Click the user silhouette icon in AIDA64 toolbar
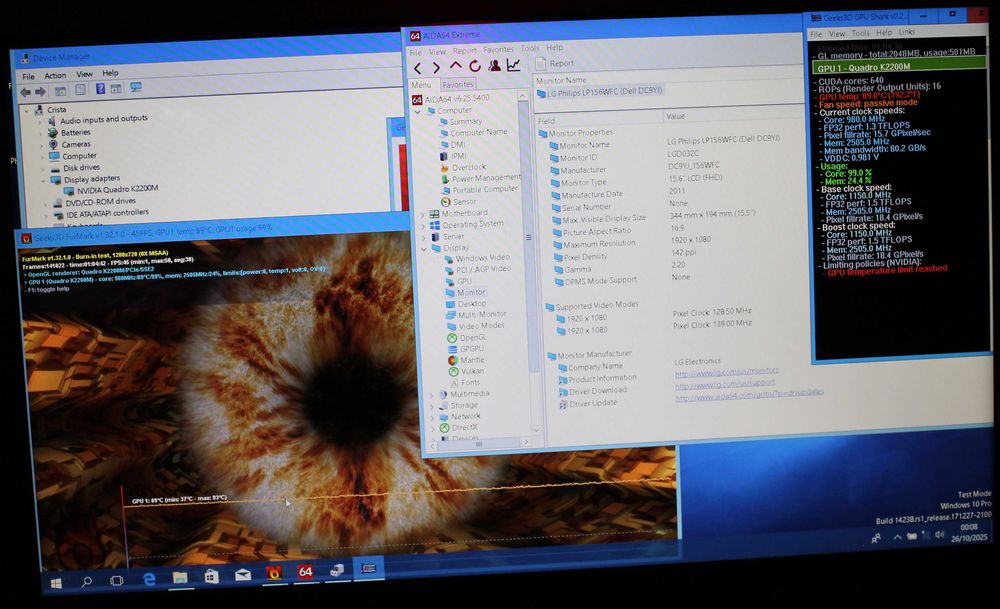 494,65
